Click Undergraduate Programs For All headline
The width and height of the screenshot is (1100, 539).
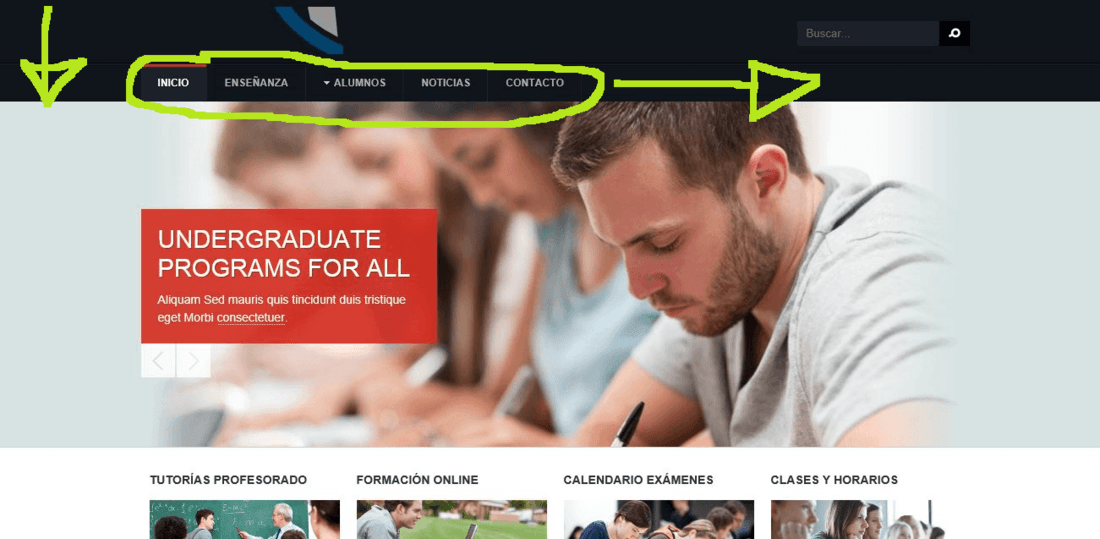283,253
